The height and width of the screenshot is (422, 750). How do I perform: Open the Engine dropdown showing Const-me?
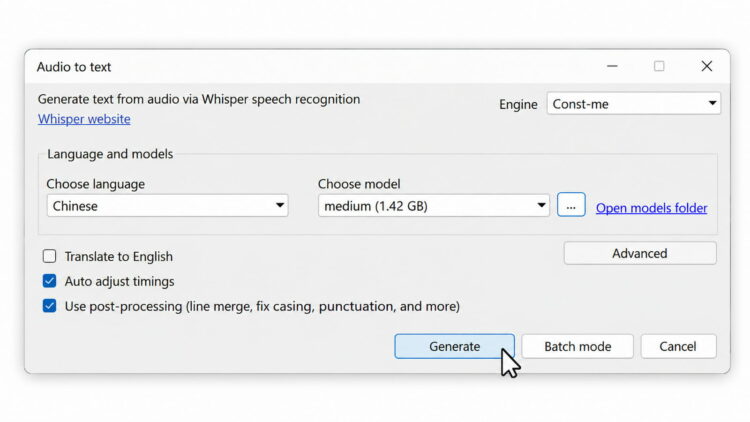633,103
